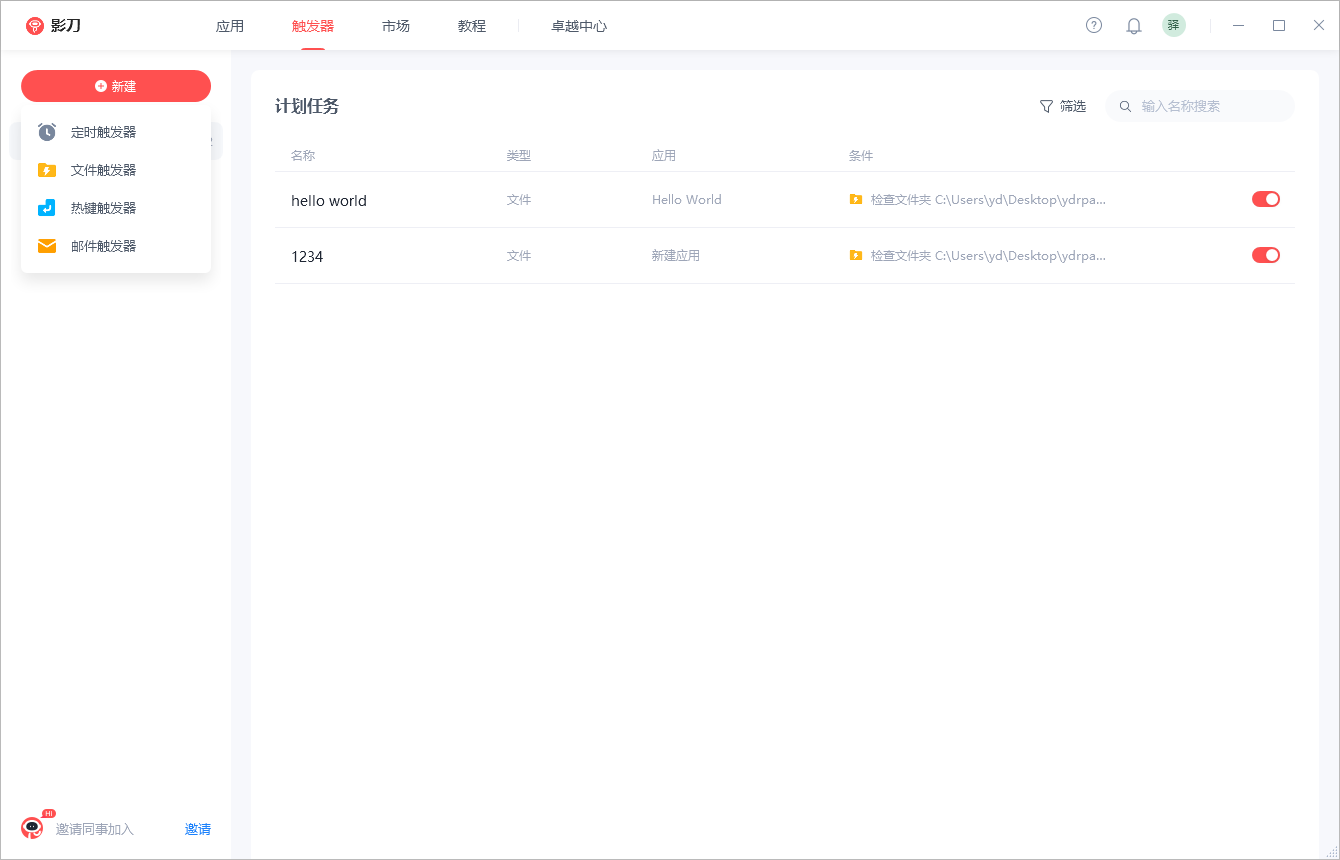Click the 邀请 link
1340x860 pixels.
coord(198,829)
